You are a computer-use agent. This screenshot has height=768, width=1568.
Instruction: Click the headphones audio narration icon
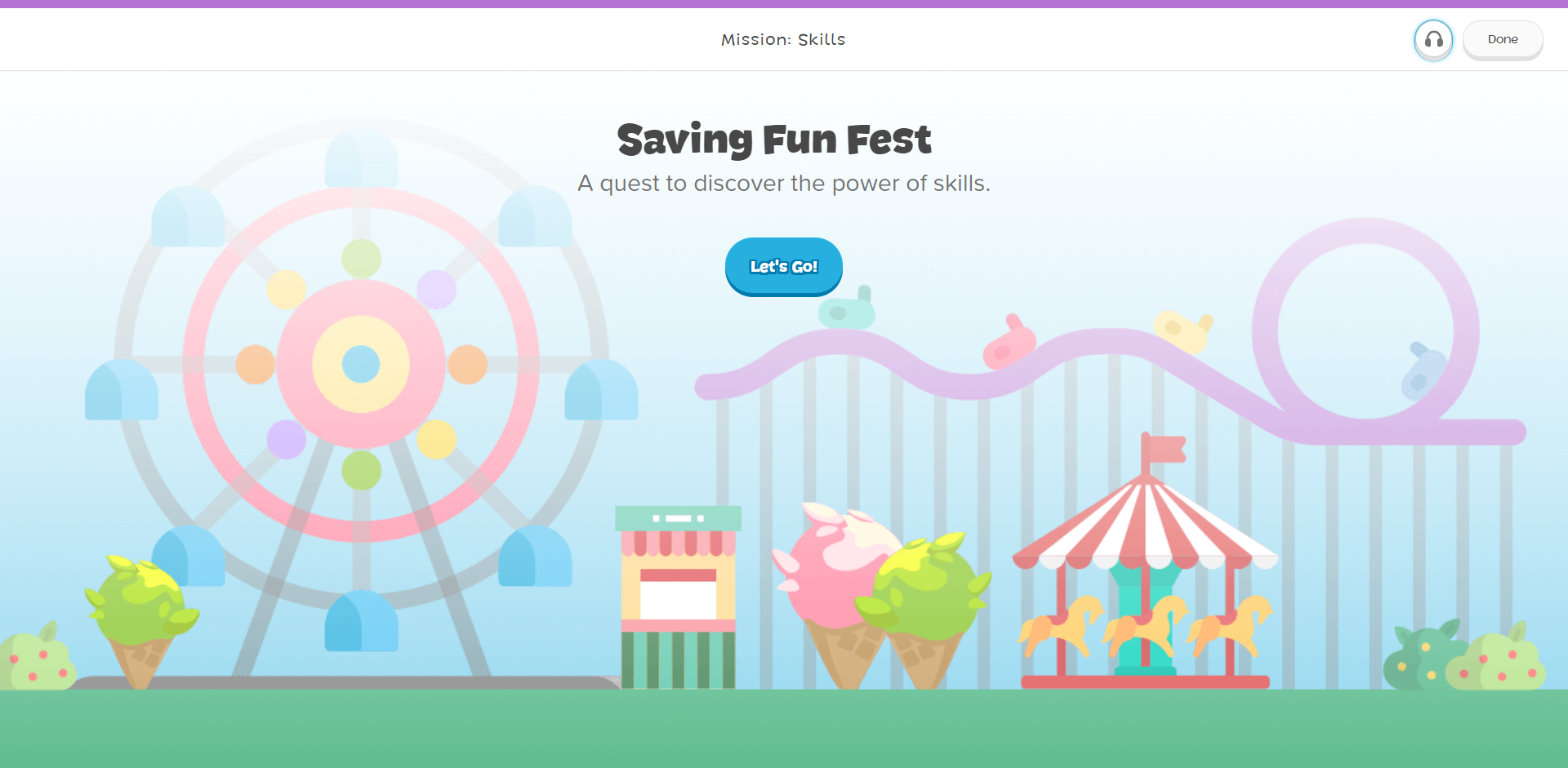point(1433,39)
